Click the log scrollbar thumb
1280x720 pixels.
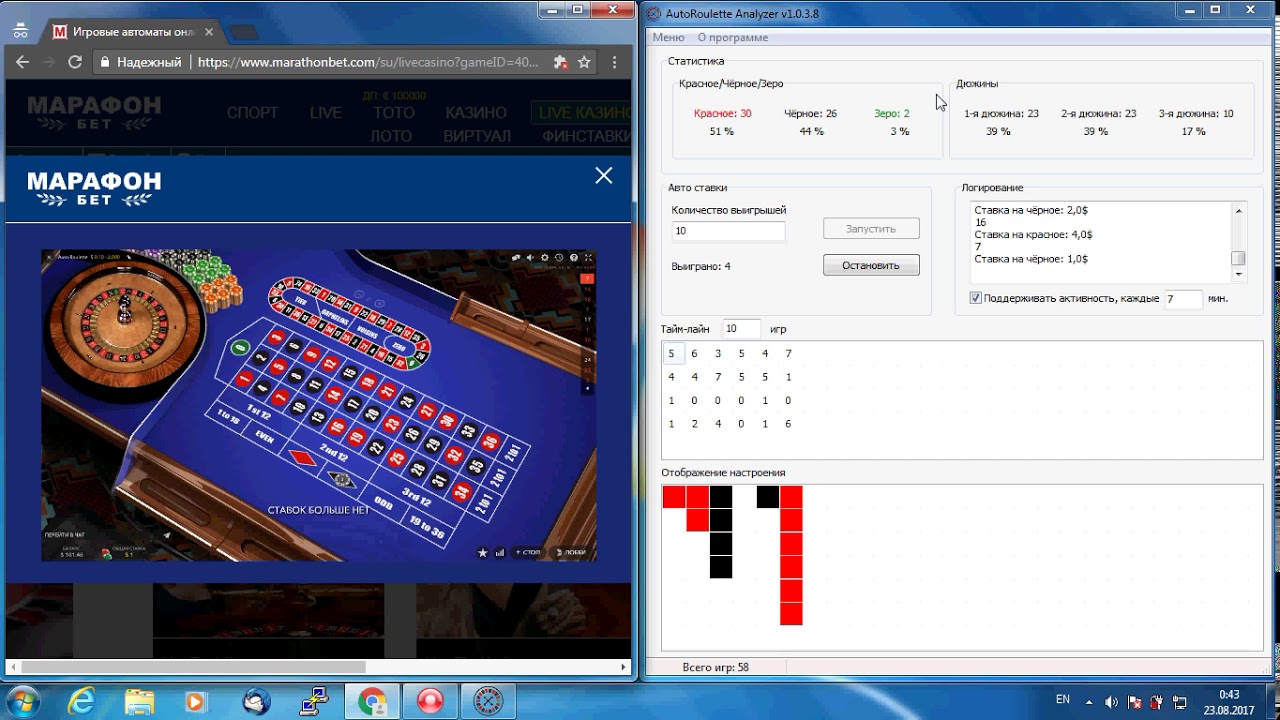click(x=1239, y=257)
